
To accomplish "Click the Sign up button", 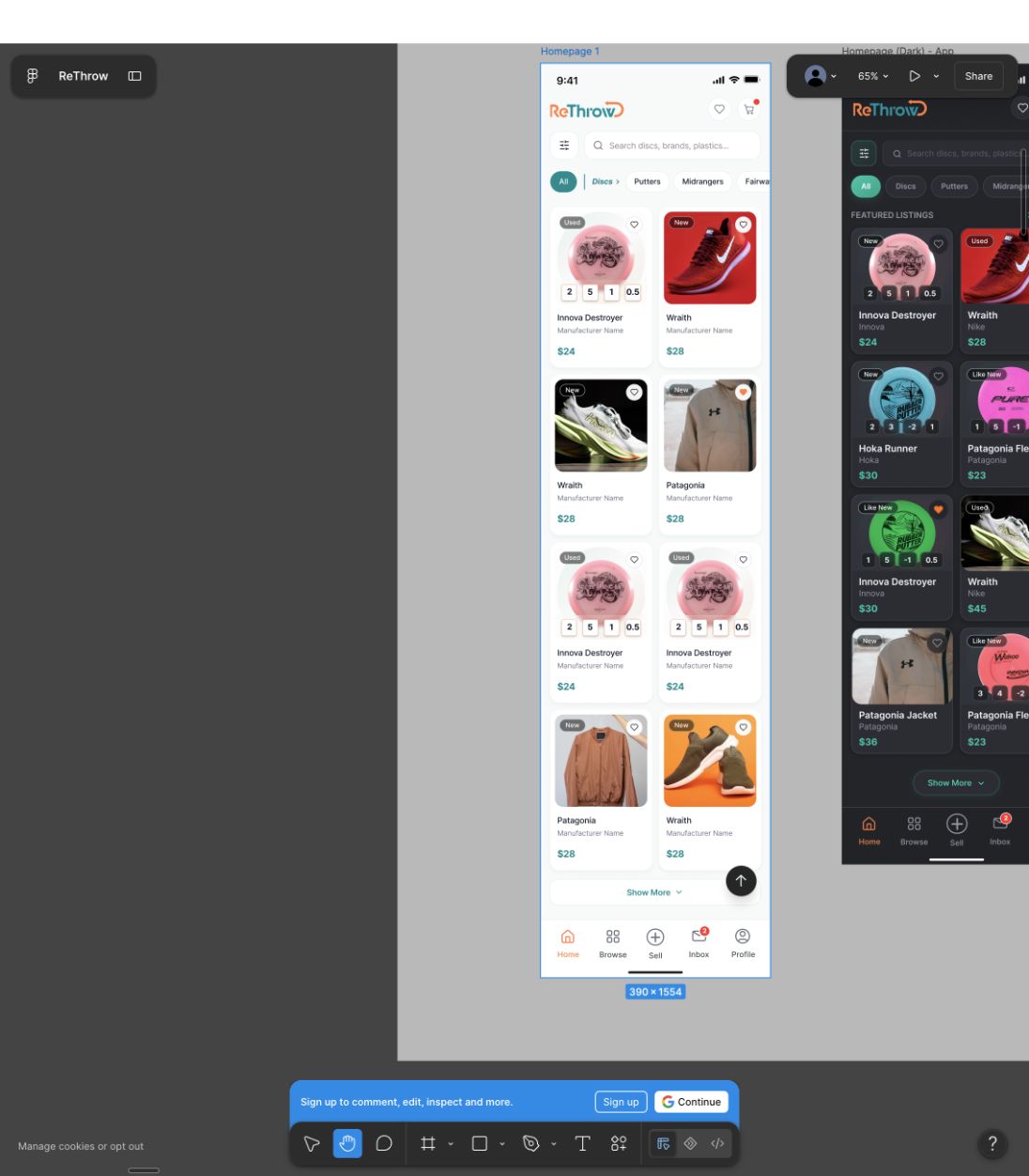I will pos(621,1102).
